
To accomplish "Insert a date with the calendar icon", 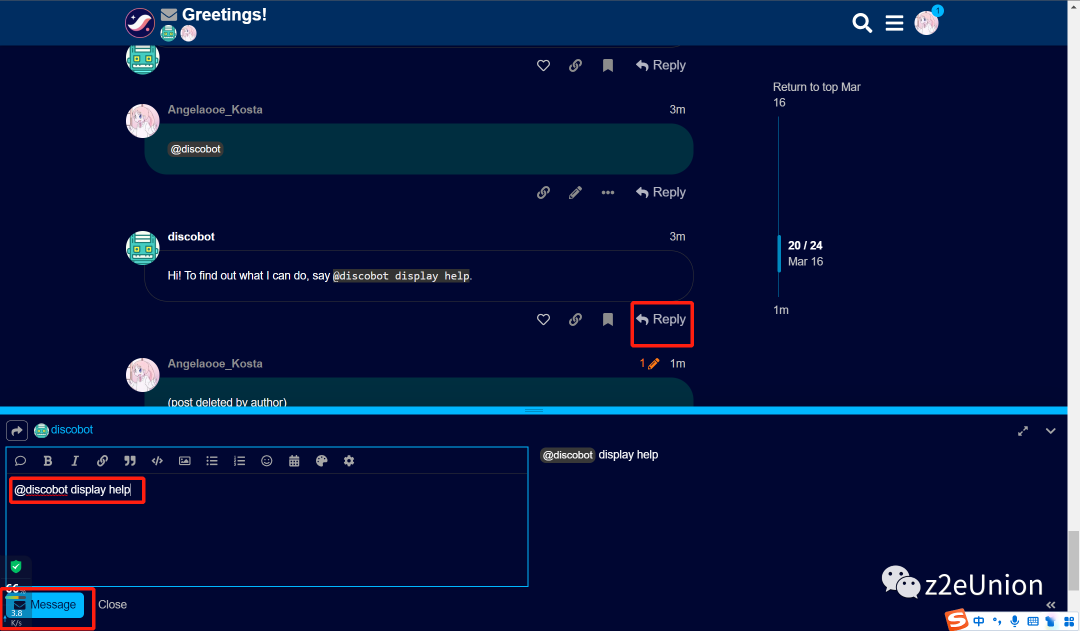I will 294,461.
